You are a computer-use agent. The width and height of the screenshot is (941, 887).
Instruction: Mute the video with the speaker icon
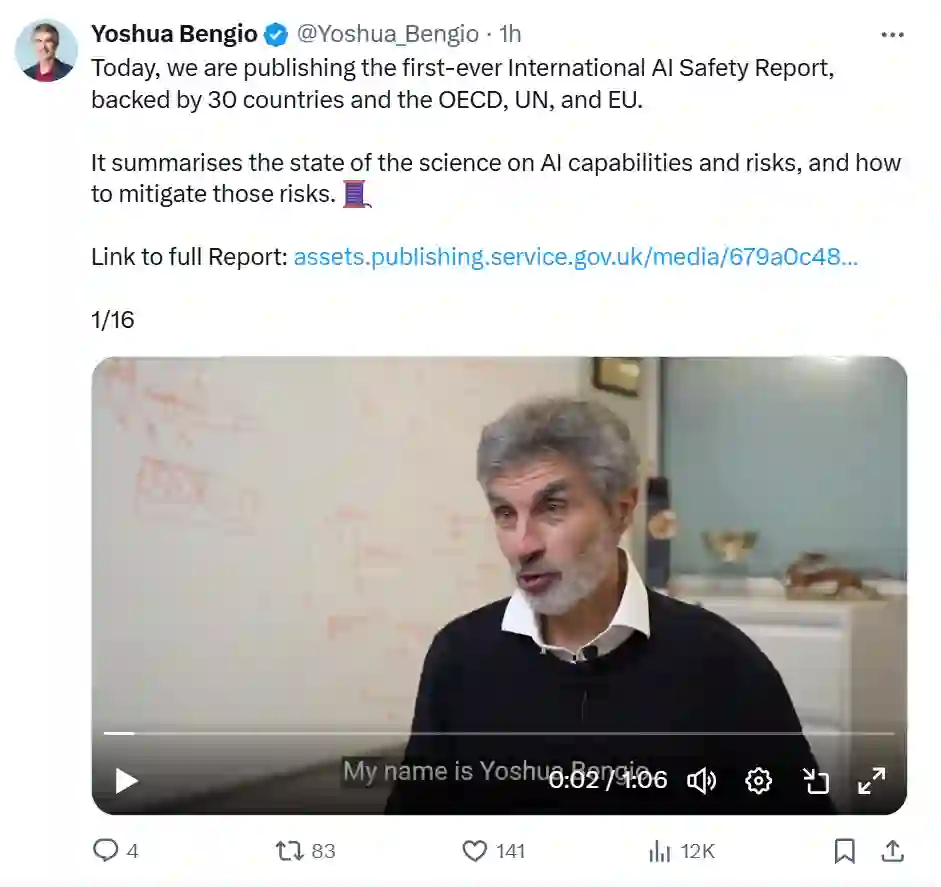[702, 781]
